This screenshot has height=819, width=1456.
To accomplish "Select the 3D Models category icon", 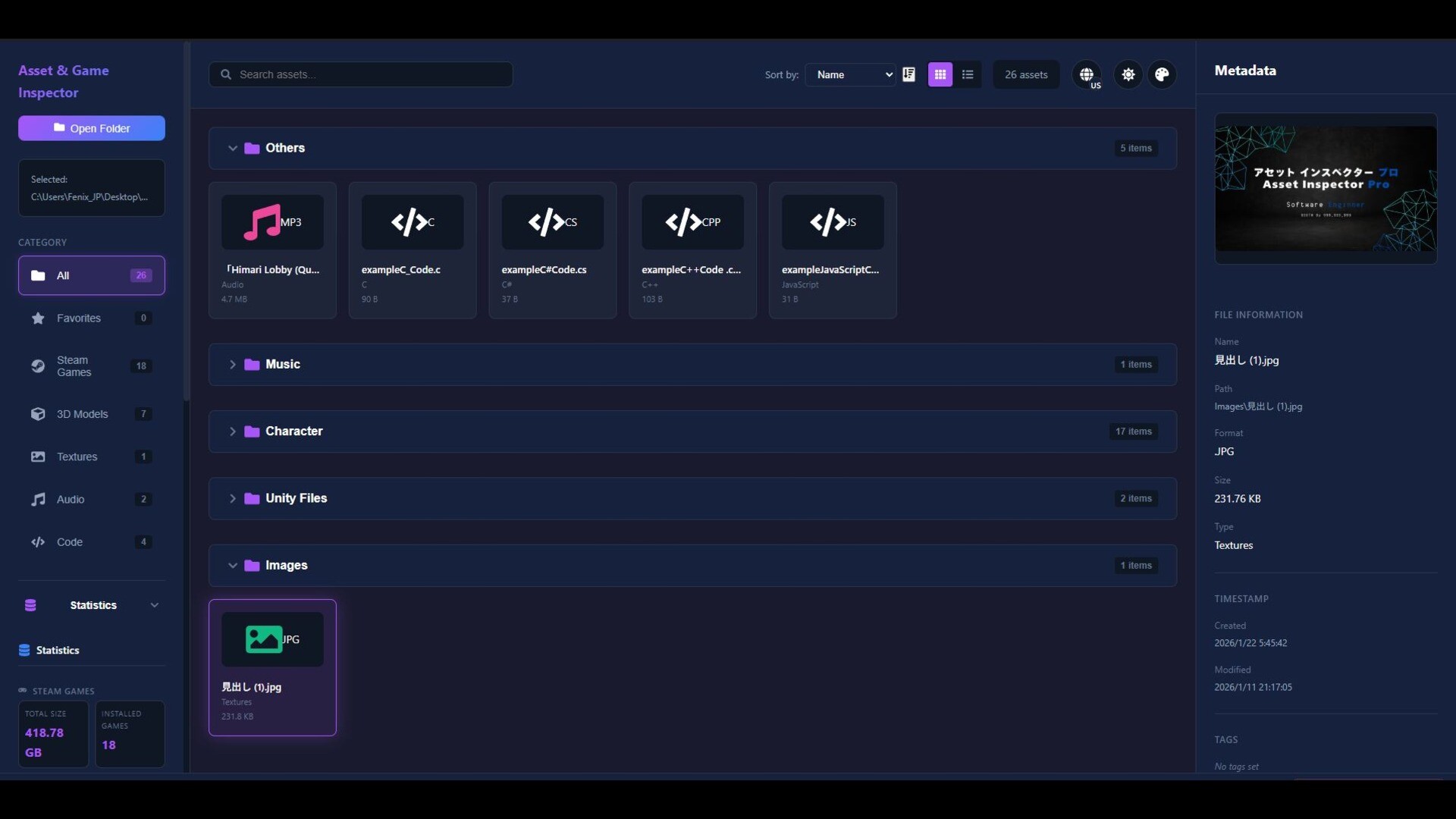I will click(38, 414).
